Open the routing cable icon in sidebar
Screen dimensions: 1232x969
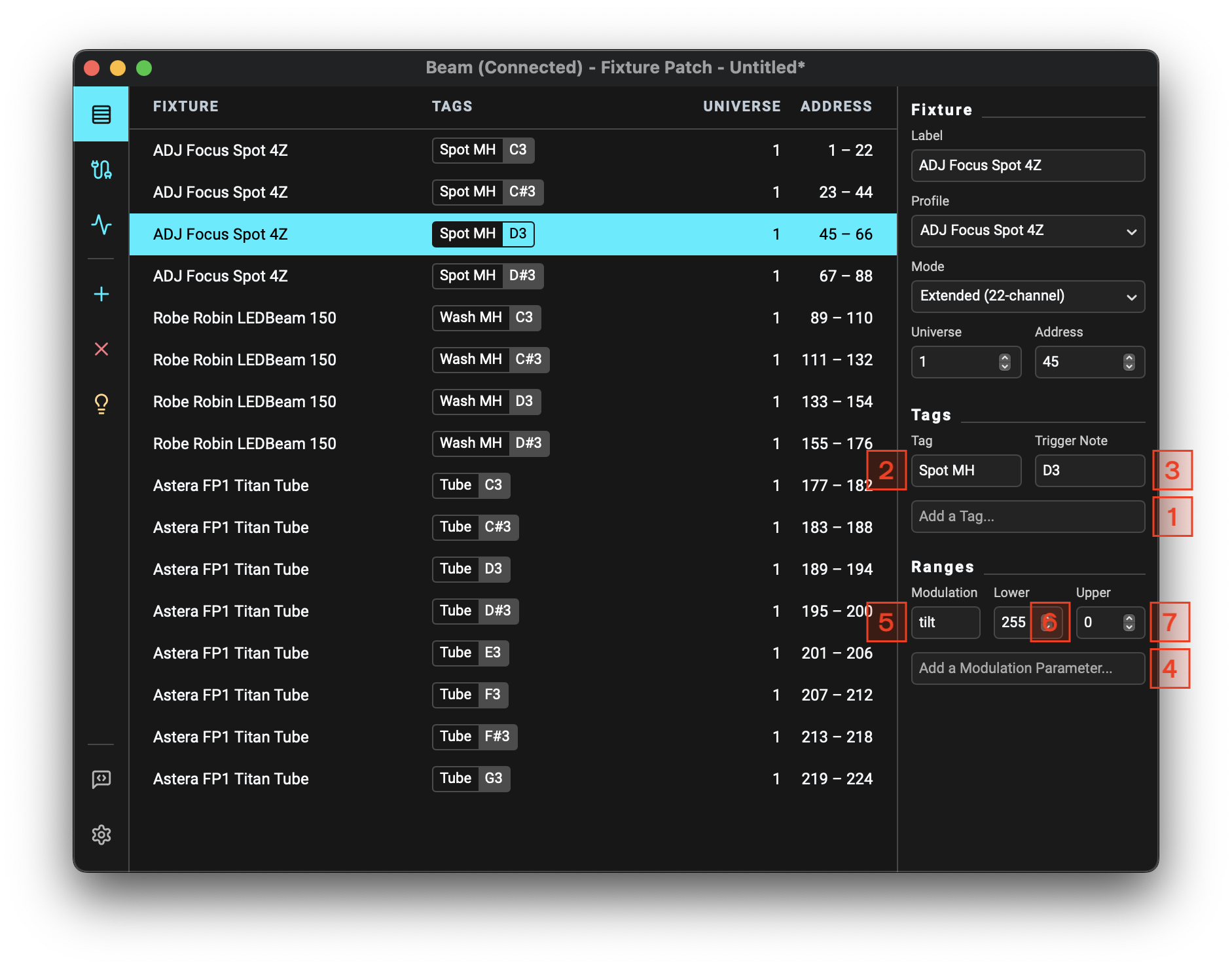pyautogui.click(x=101, y=170)
